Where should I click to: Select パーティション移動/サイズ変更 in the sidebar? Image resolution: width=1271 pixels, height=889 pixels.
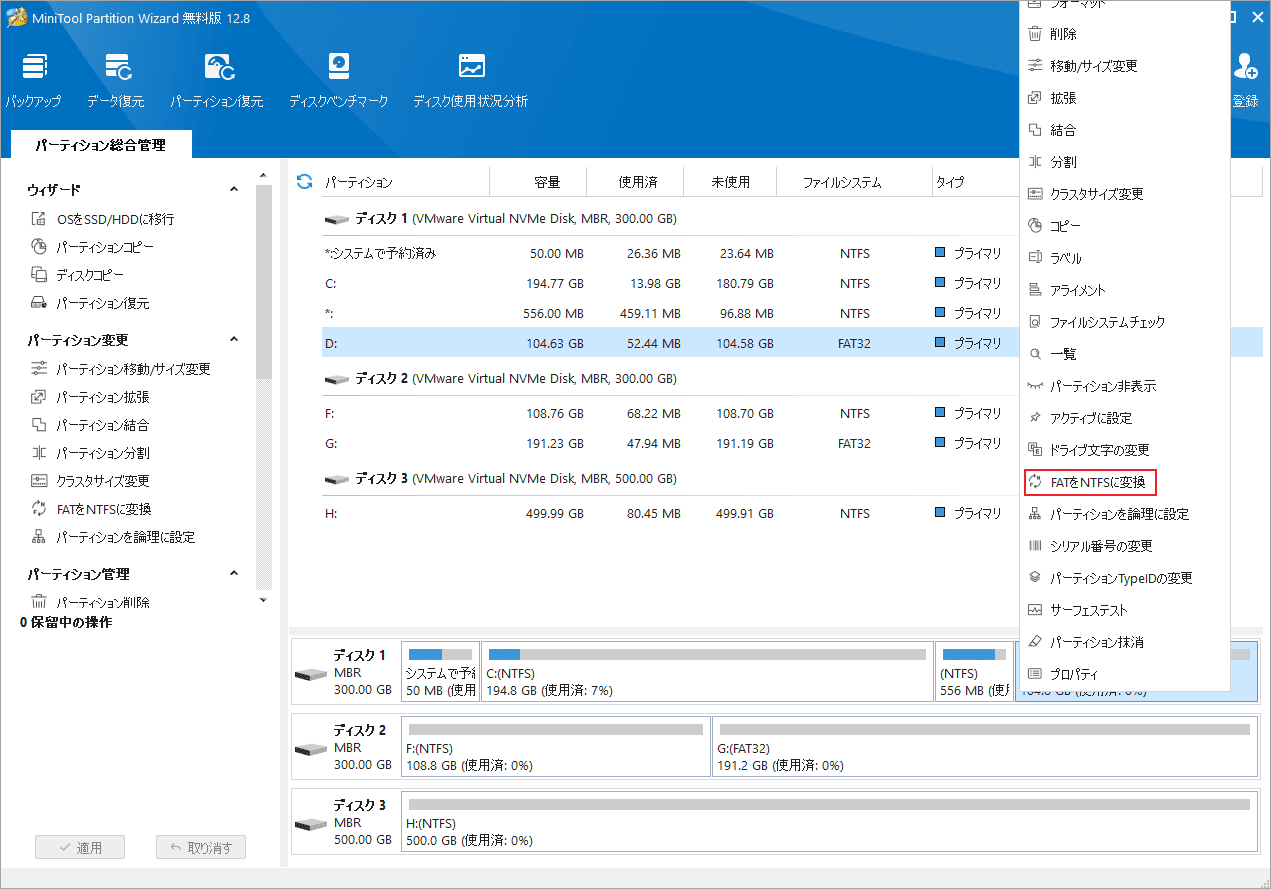tap(121, 369)
